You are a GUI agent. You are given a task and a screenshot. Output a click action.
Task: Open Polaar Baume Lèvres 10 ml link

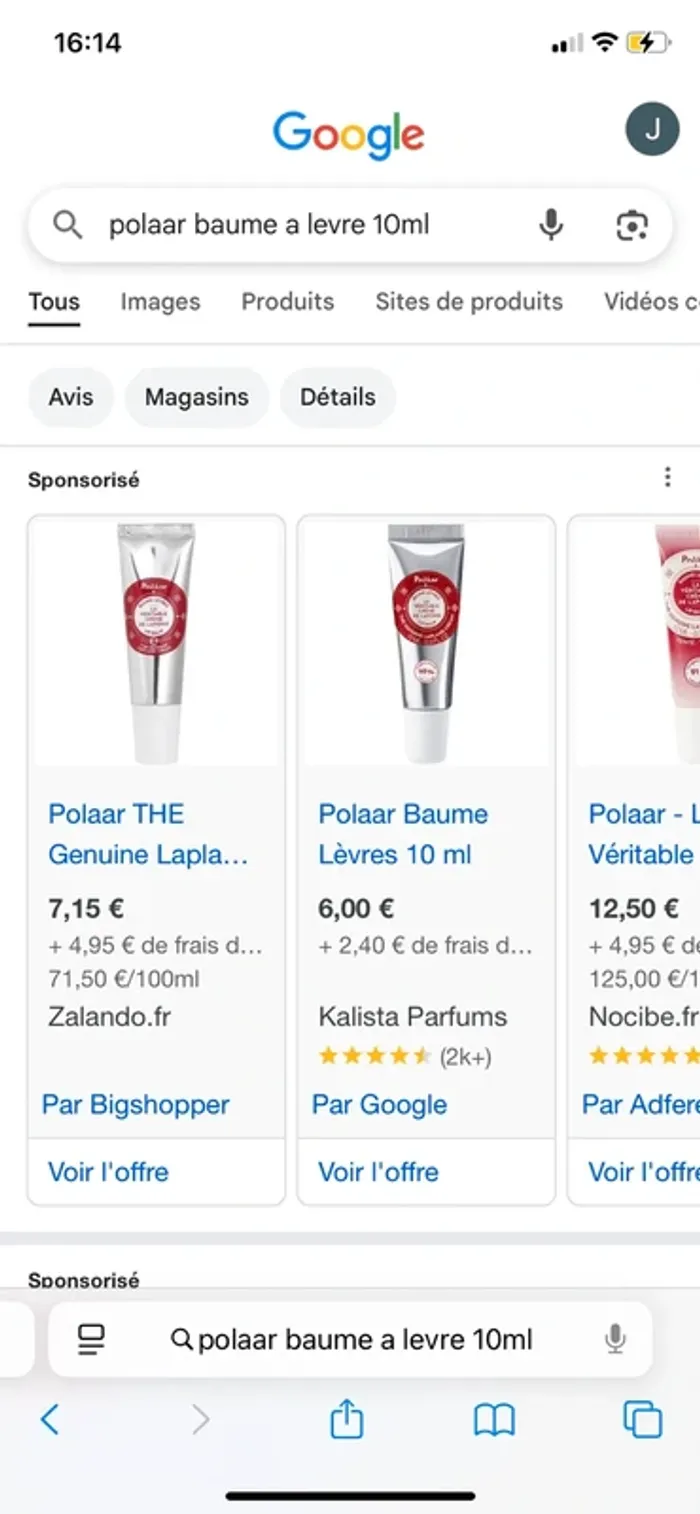[x=403, y=834]
